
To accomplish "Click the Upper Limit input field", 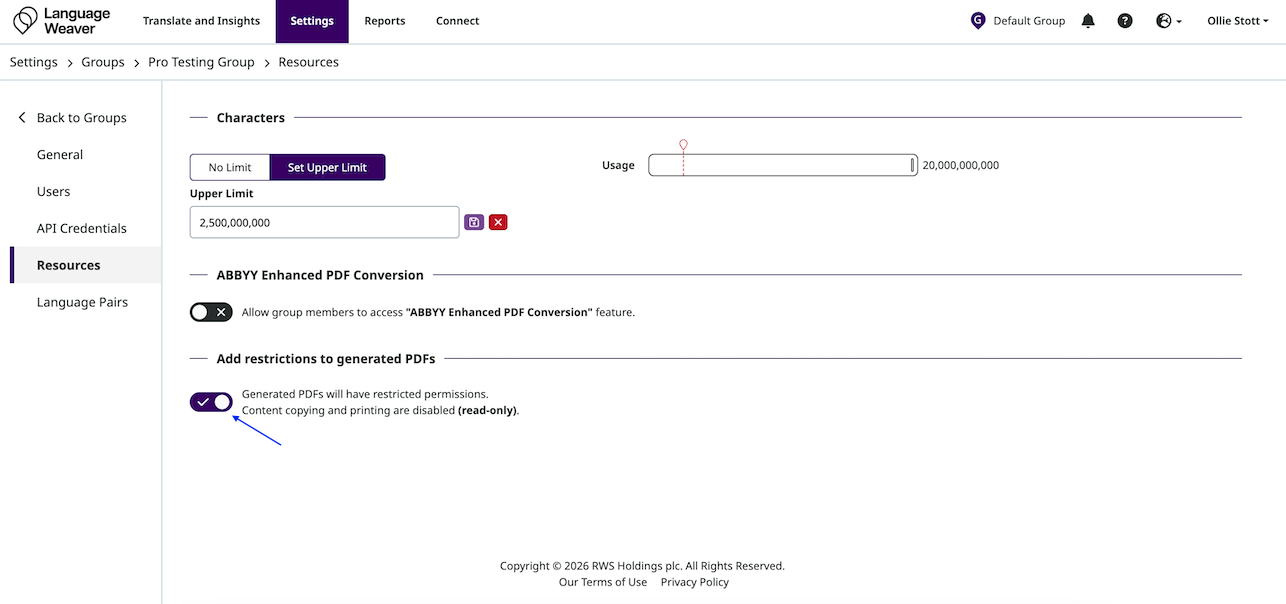I will pos(324,222).
